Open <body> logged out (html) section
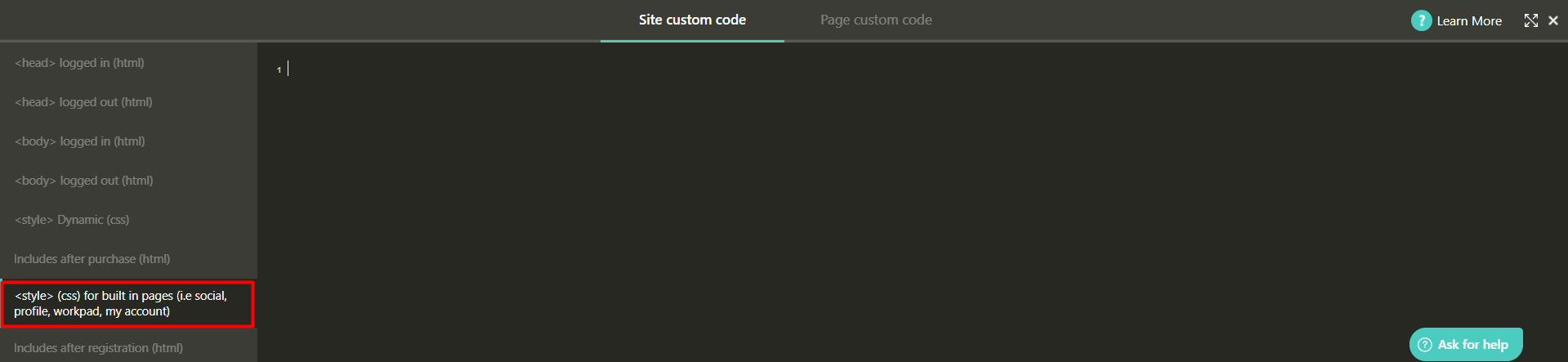The width and height of the screenshot is (1568, 362). tap(128, 181)
